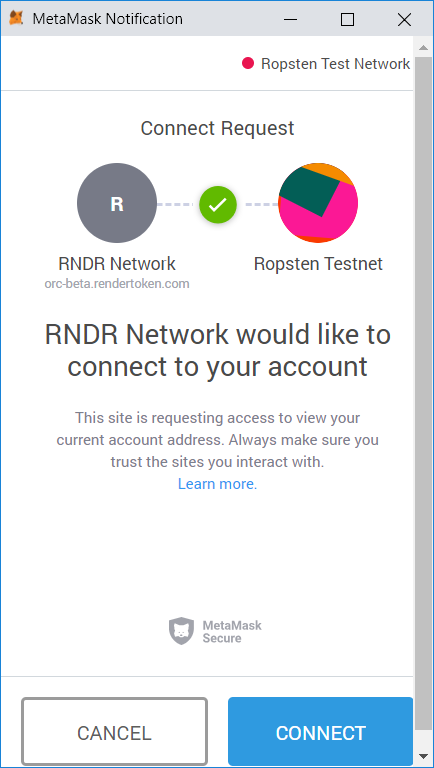This screenshot has width=434, height=768.
Task: Minimize the MetaMask Notification window
Action: 290,19
